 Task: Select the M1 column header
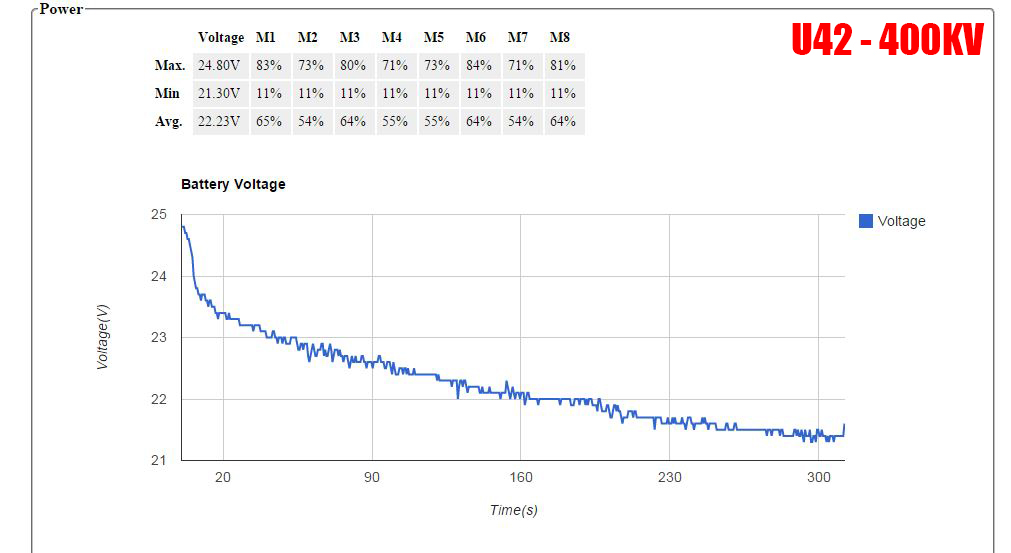pyautogui.click(x=265, y=37)
